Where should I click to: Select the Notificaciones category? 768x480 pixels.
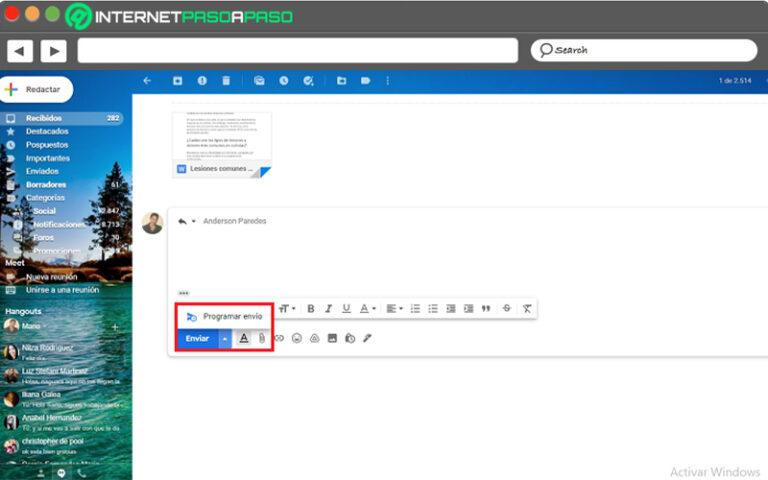[59, 224]
